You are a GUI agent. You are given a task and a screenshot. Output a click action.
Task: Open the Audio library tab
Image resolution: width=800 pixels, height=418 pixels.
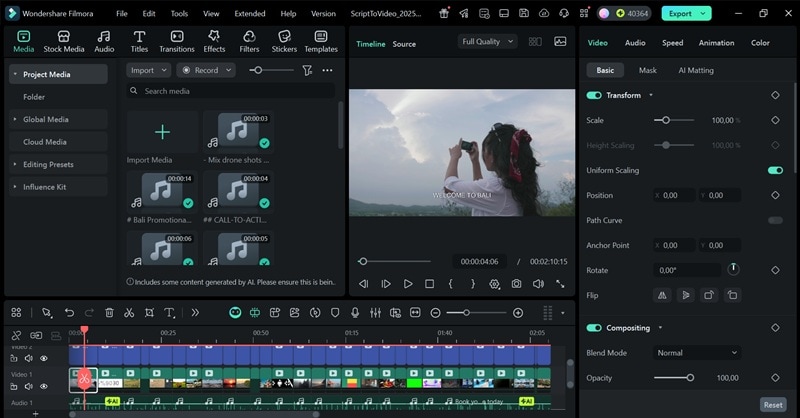104,41
